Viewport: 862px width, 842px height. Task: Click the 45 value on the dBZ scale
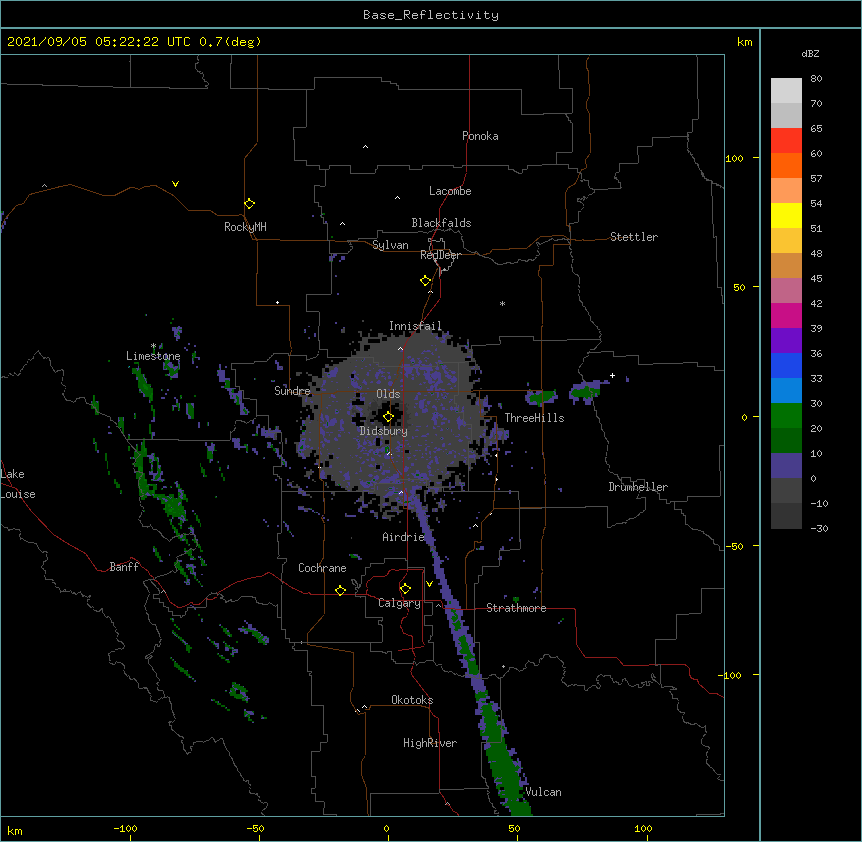click(x=816, y=279)
